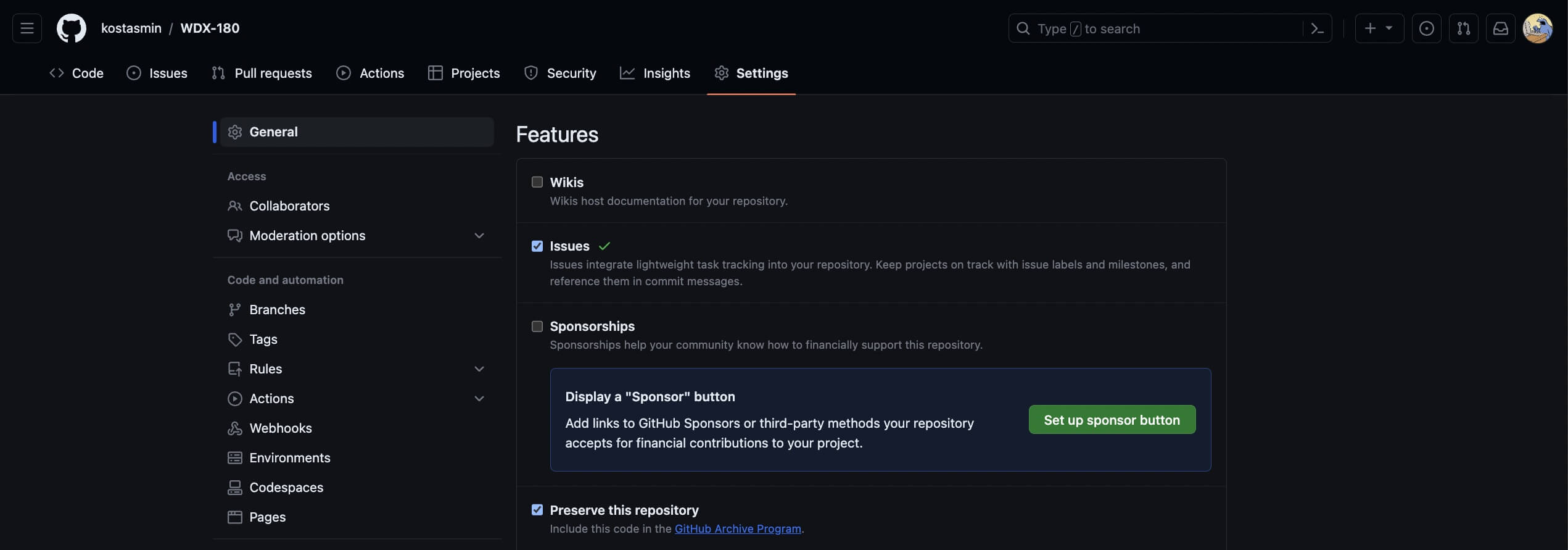Click the Code tab angle-brackets icon

point(57,73)
